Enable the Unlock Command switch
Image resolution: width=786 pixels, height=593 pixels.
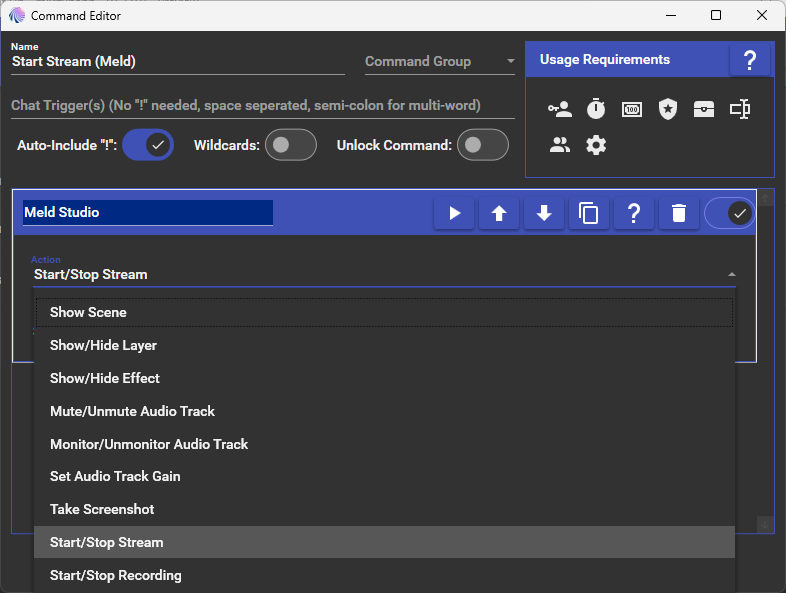click(483, 145)
